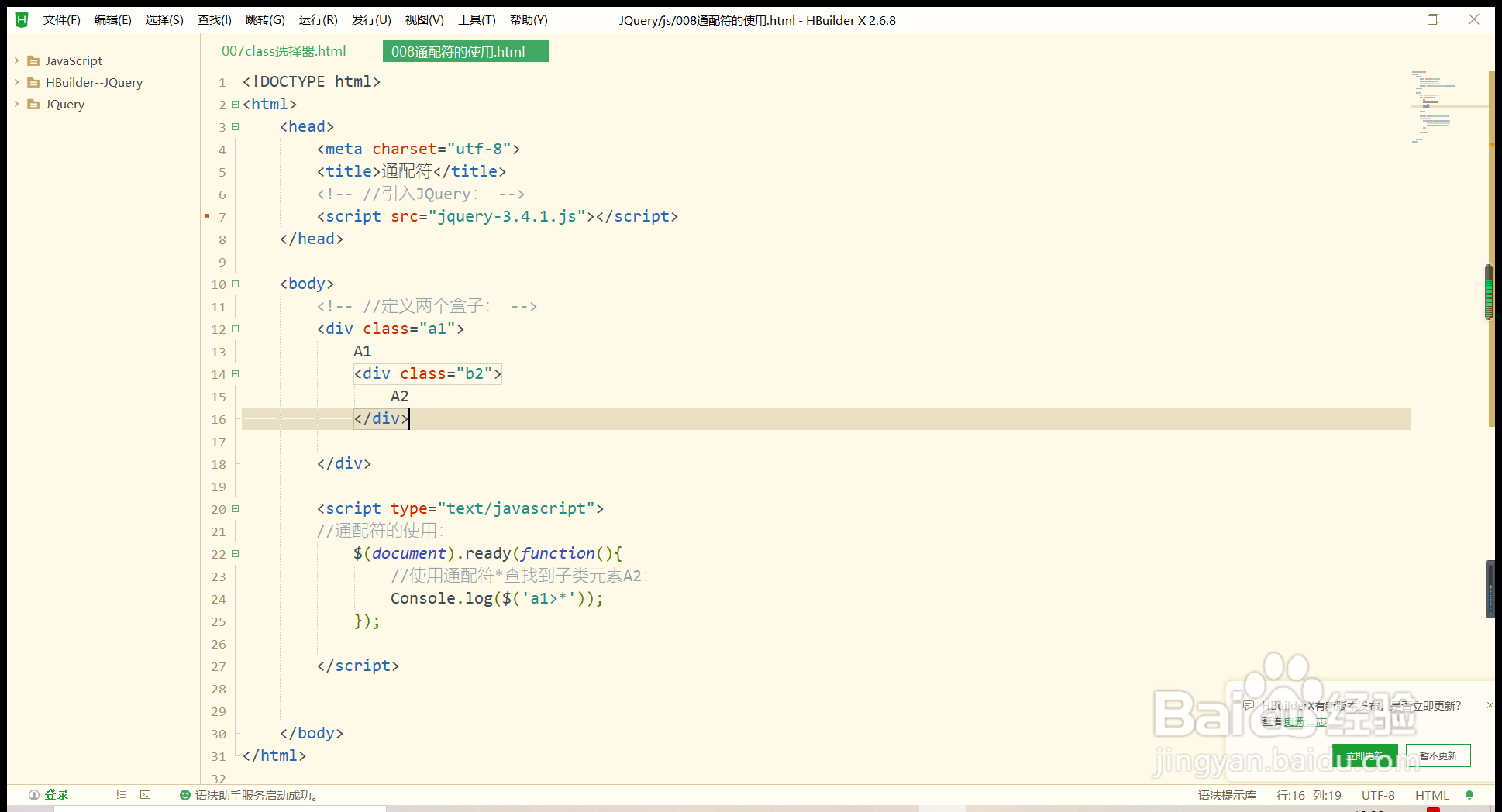Open the 运行(R) menu
1502x812 pixels.
click(x=319, y=20)
